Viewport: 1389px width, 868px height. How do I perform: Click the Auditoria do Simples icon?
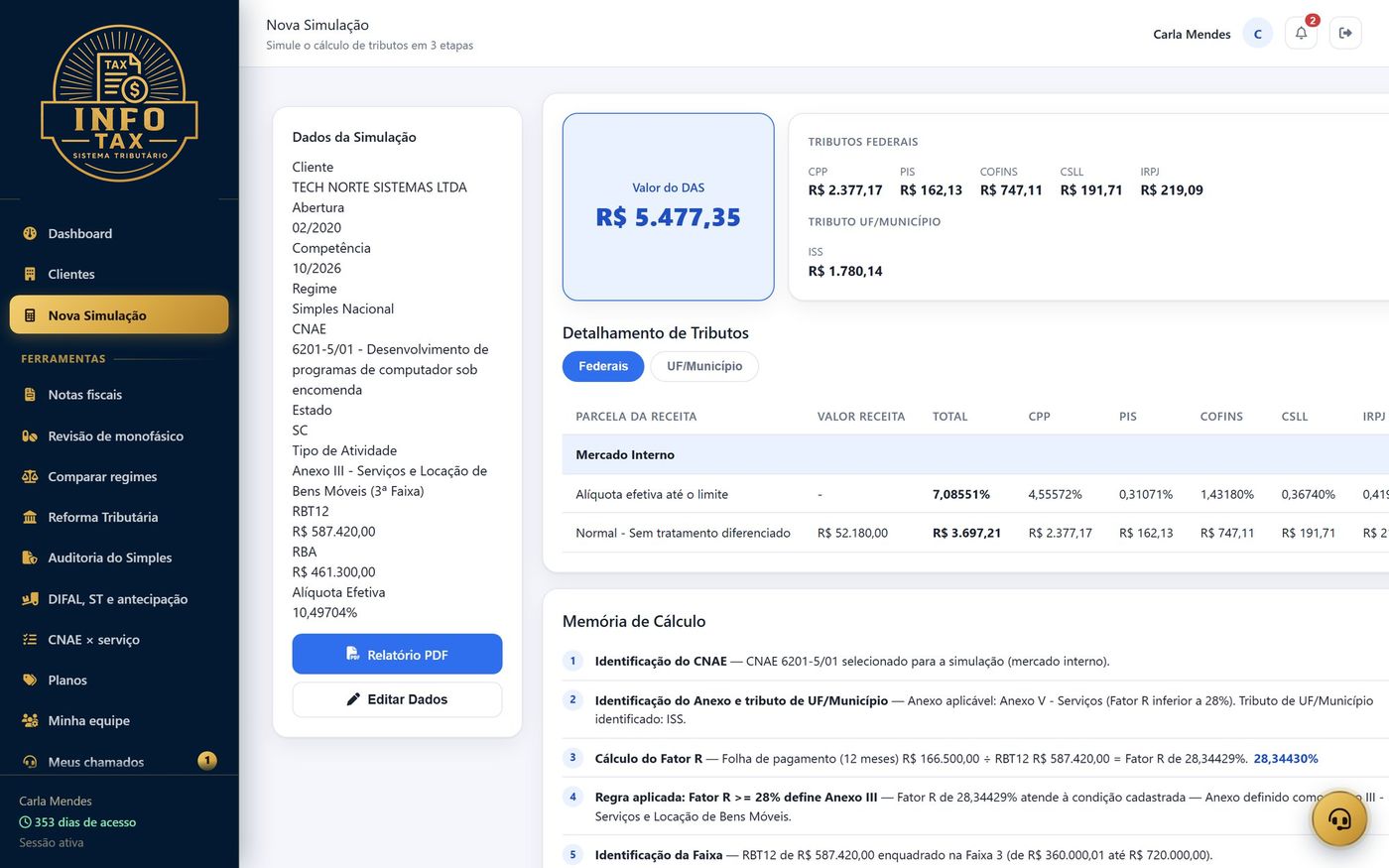tap(30, 558)
